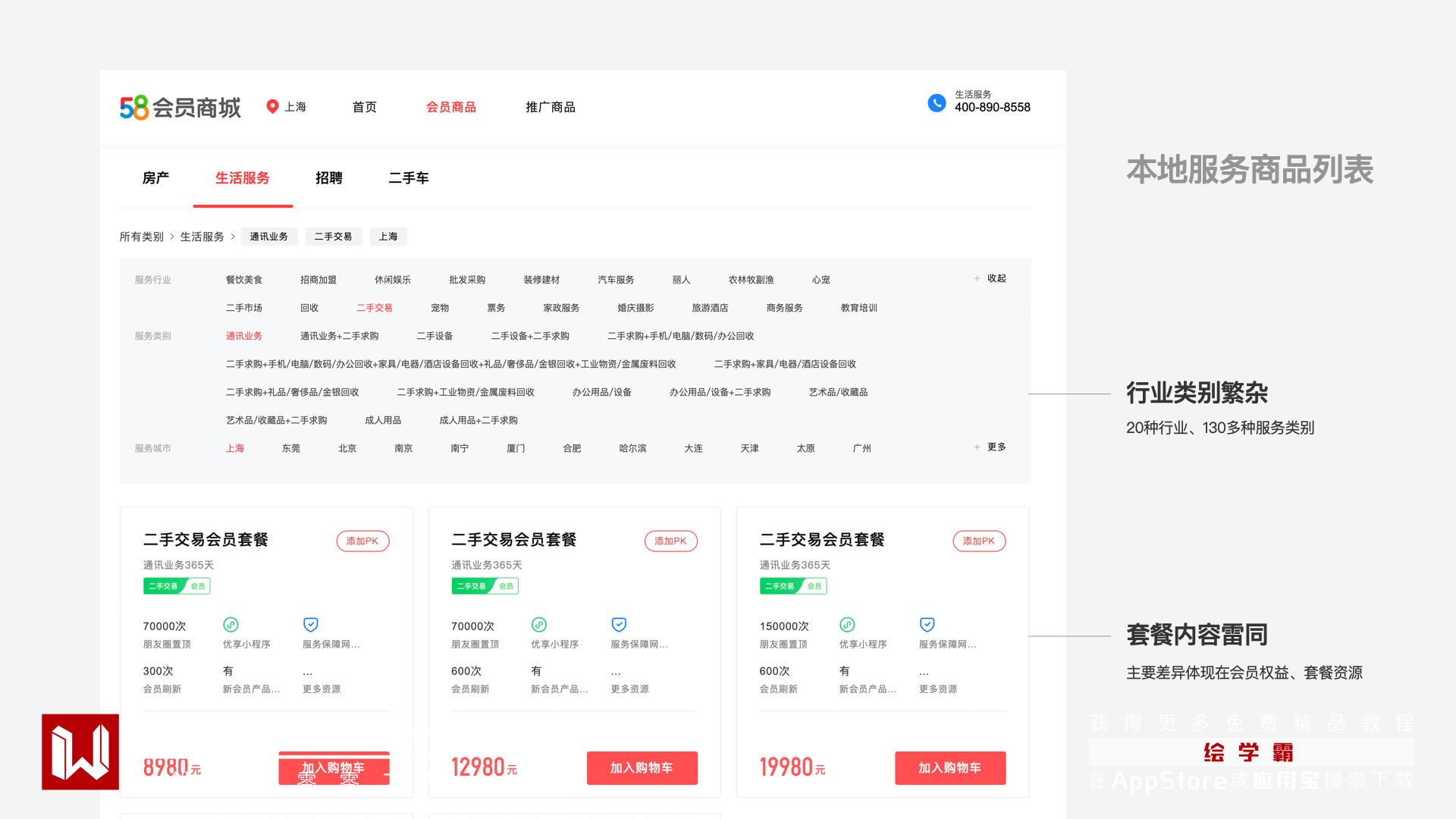Click first card's 服务保障 shield icon

click(x=310, y=625)
